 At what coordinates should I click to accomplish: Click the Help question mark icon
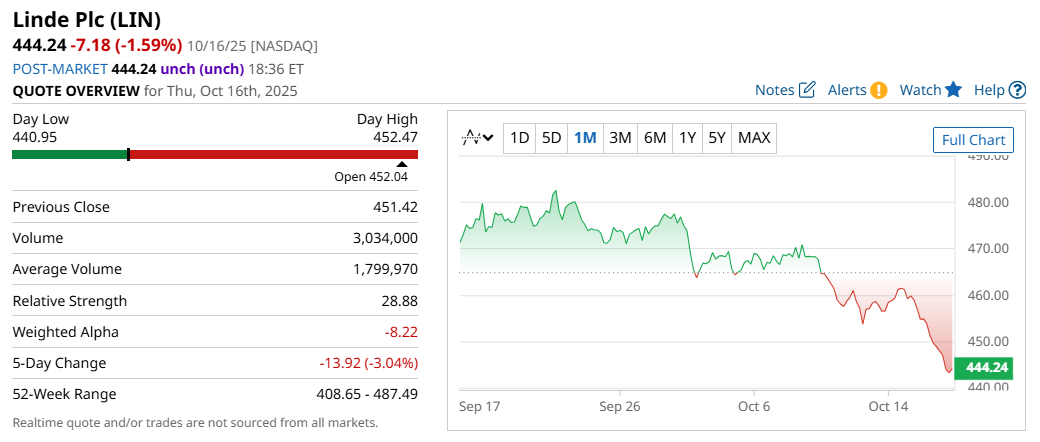1017,90
